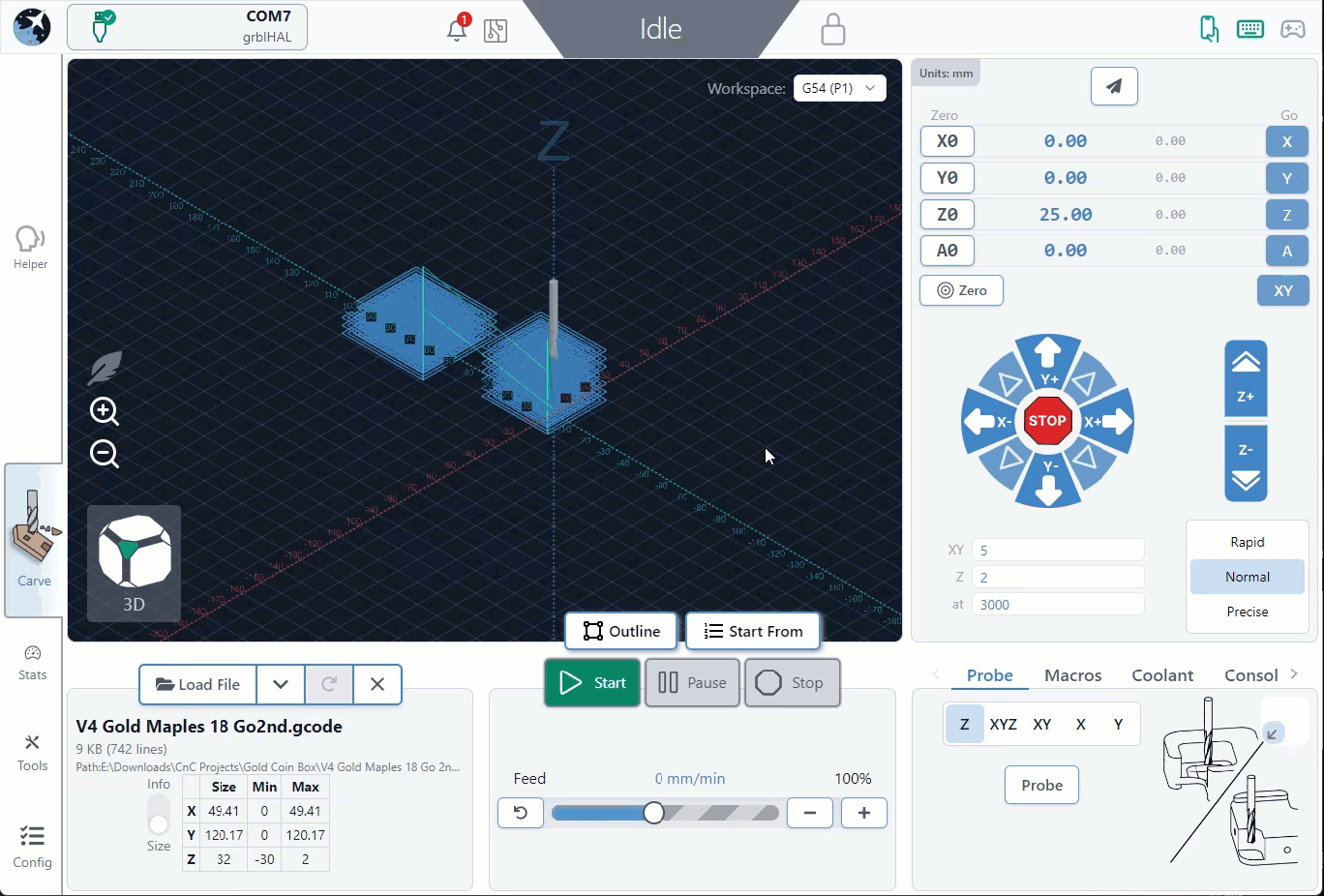1324x896 pixels.
Task: Click the Outline button
Action: click(x=622, y=631)
